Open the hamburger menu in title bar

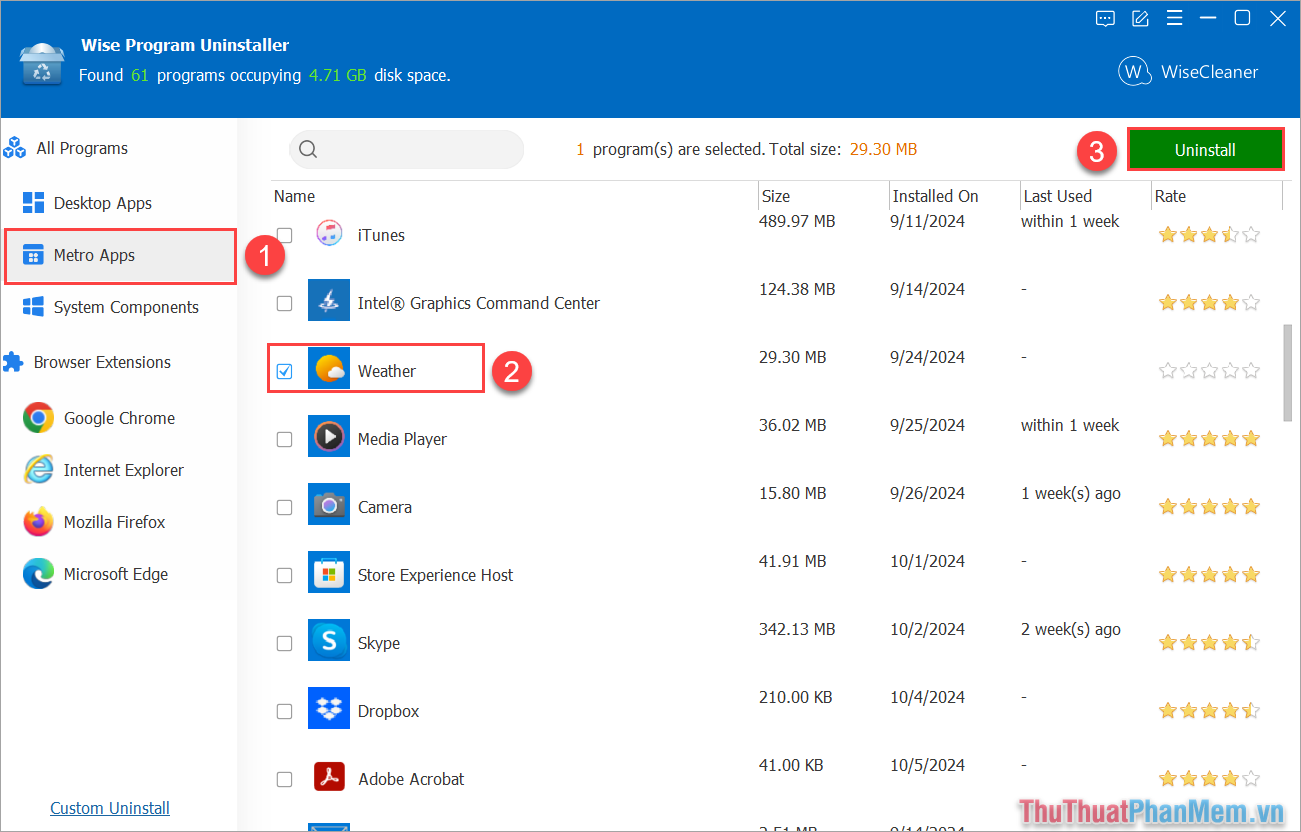[x=1174, y=18]
